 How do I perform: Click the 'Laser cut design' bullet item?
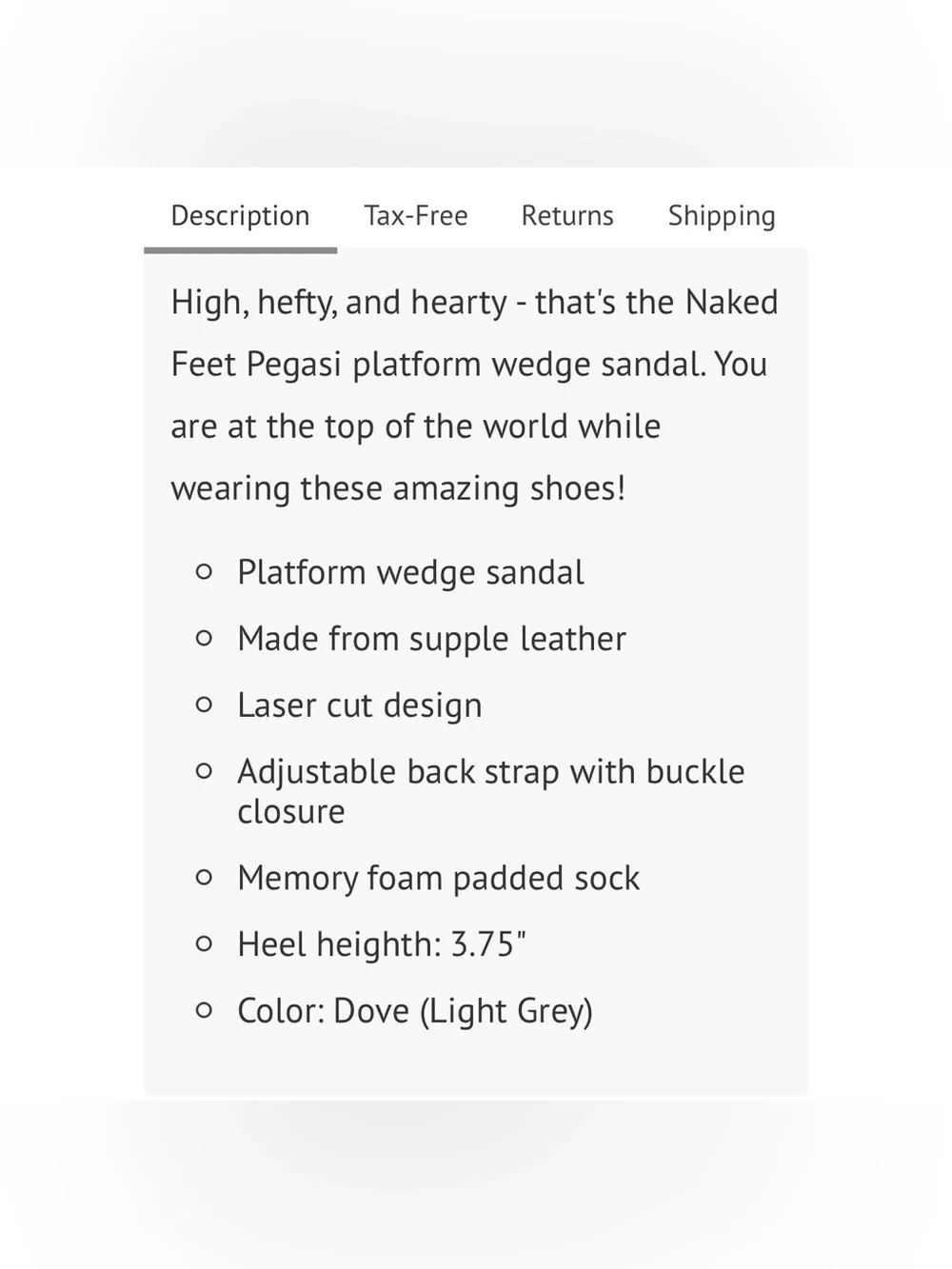click(x=359, y=705)
